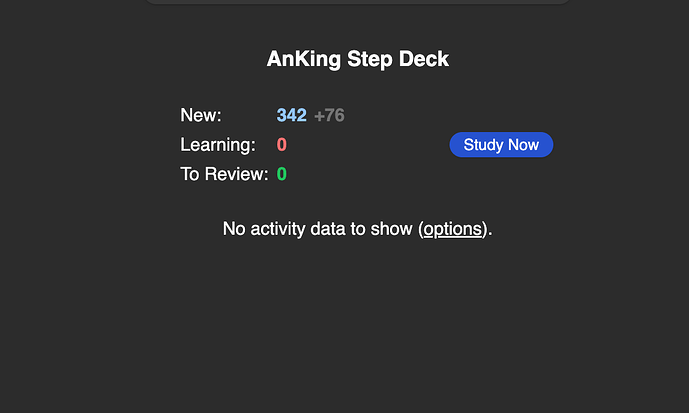The height and width of the screenshot is (413, 689).
Task: Click the blank space right of Study Now
Action: [x=620, y=145]
